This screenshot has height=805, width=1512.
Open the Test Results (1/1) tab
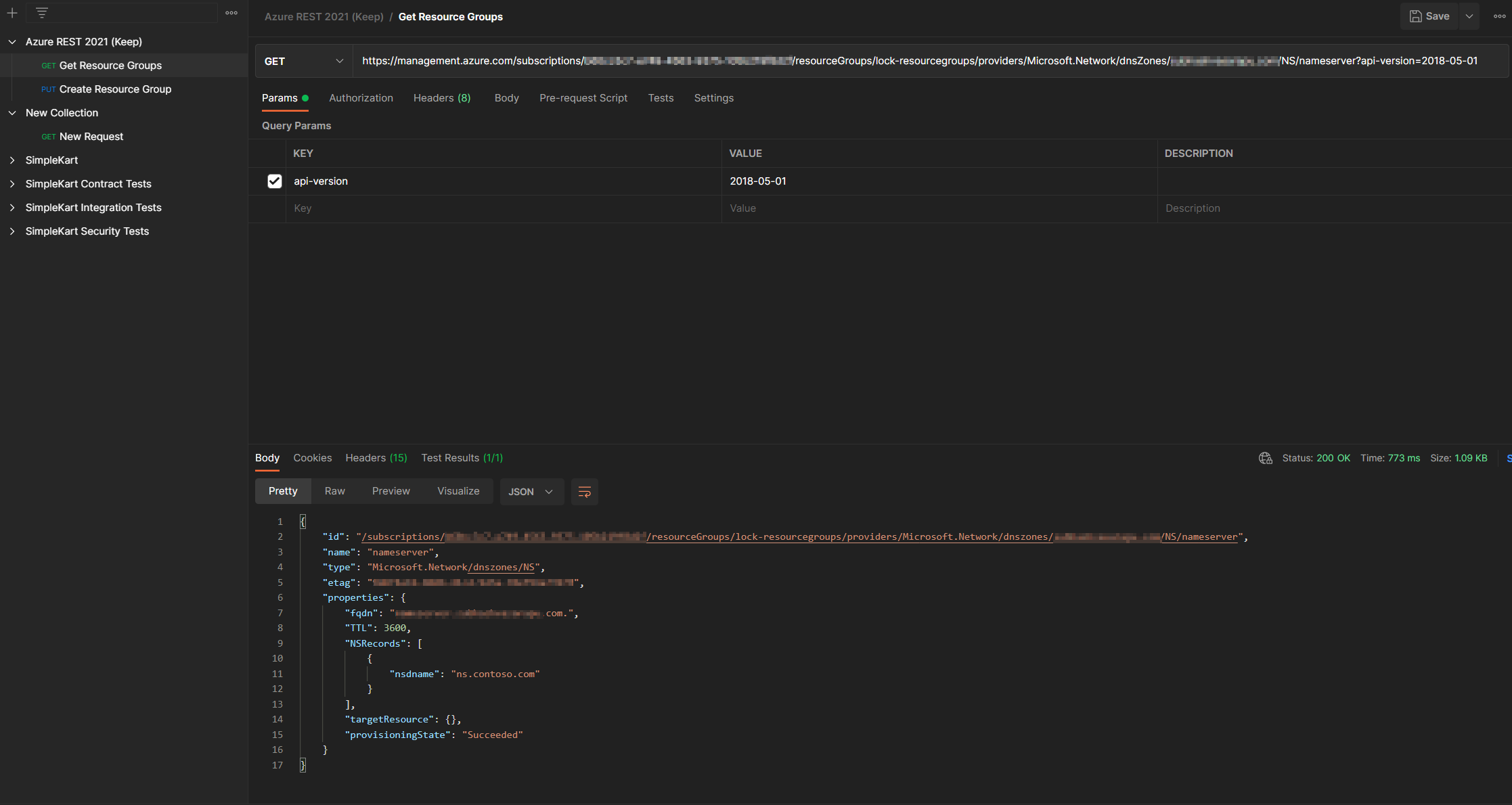(462, 458)
